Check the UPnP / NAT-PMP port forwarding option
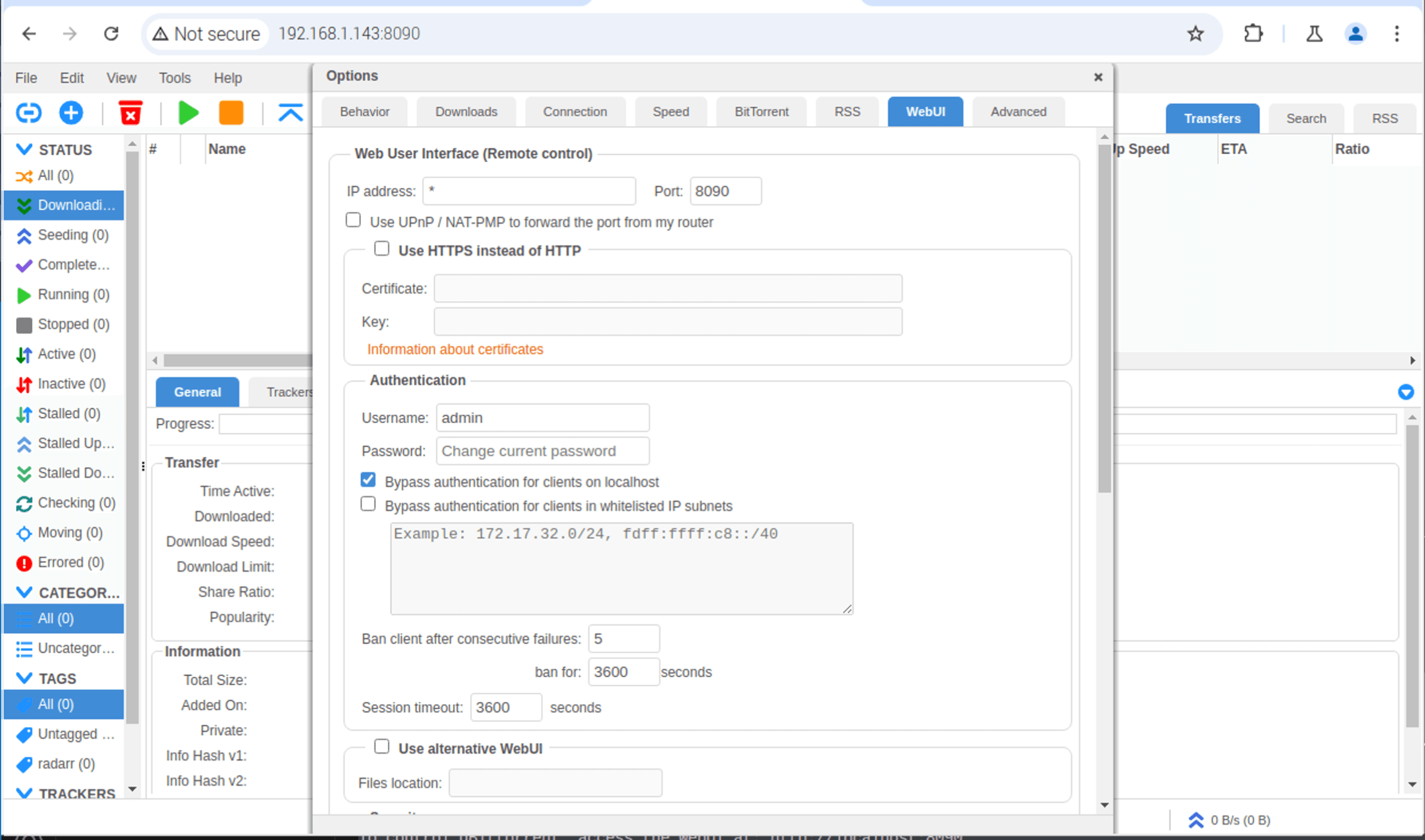Viewport: 1425px width, 840px height. pyautogui.click(x=353, y=219)
